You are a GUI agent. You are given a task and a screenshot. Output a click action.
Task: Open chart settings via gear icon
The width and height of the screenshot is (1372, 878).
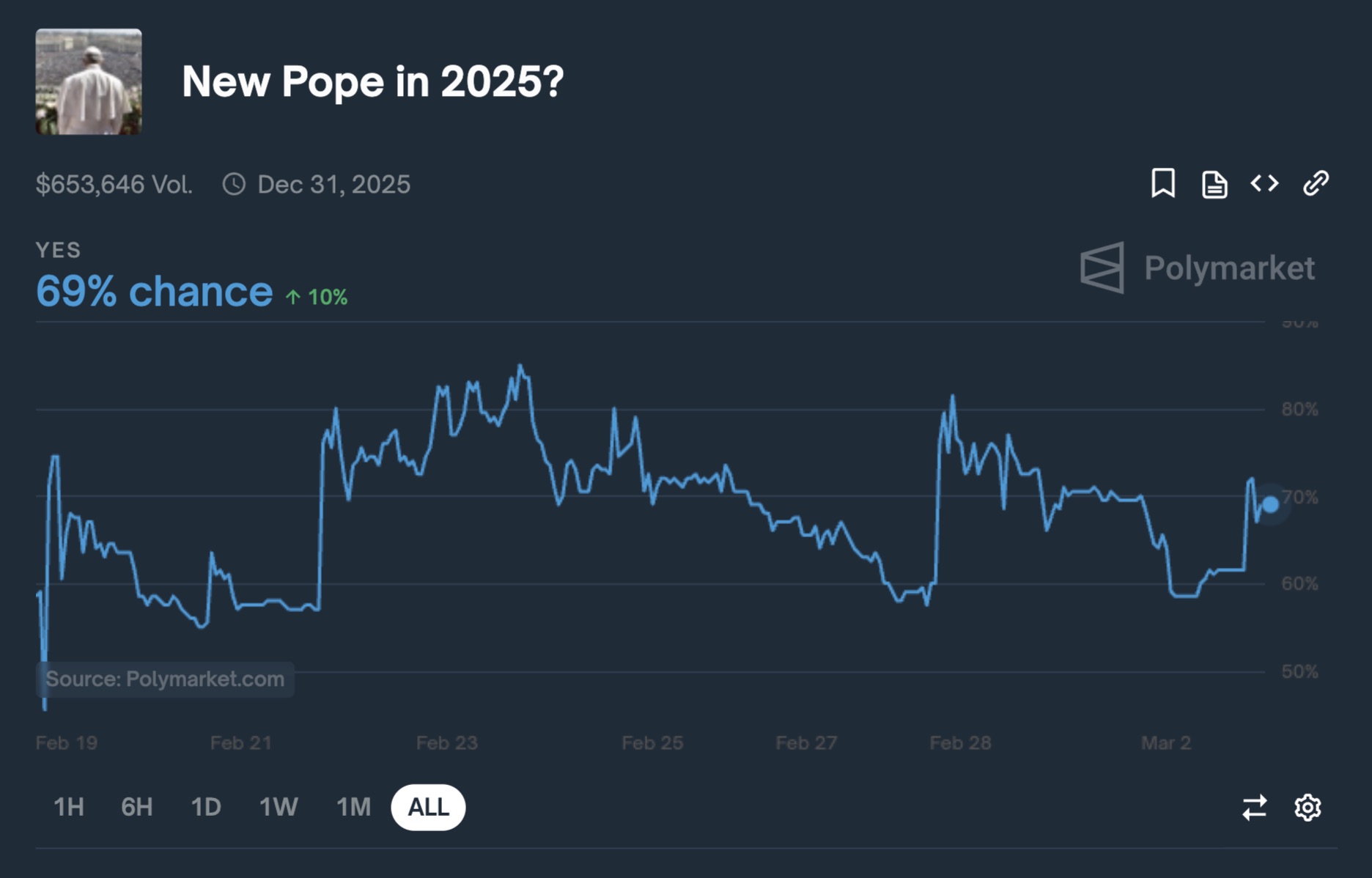click(1308, 807)
